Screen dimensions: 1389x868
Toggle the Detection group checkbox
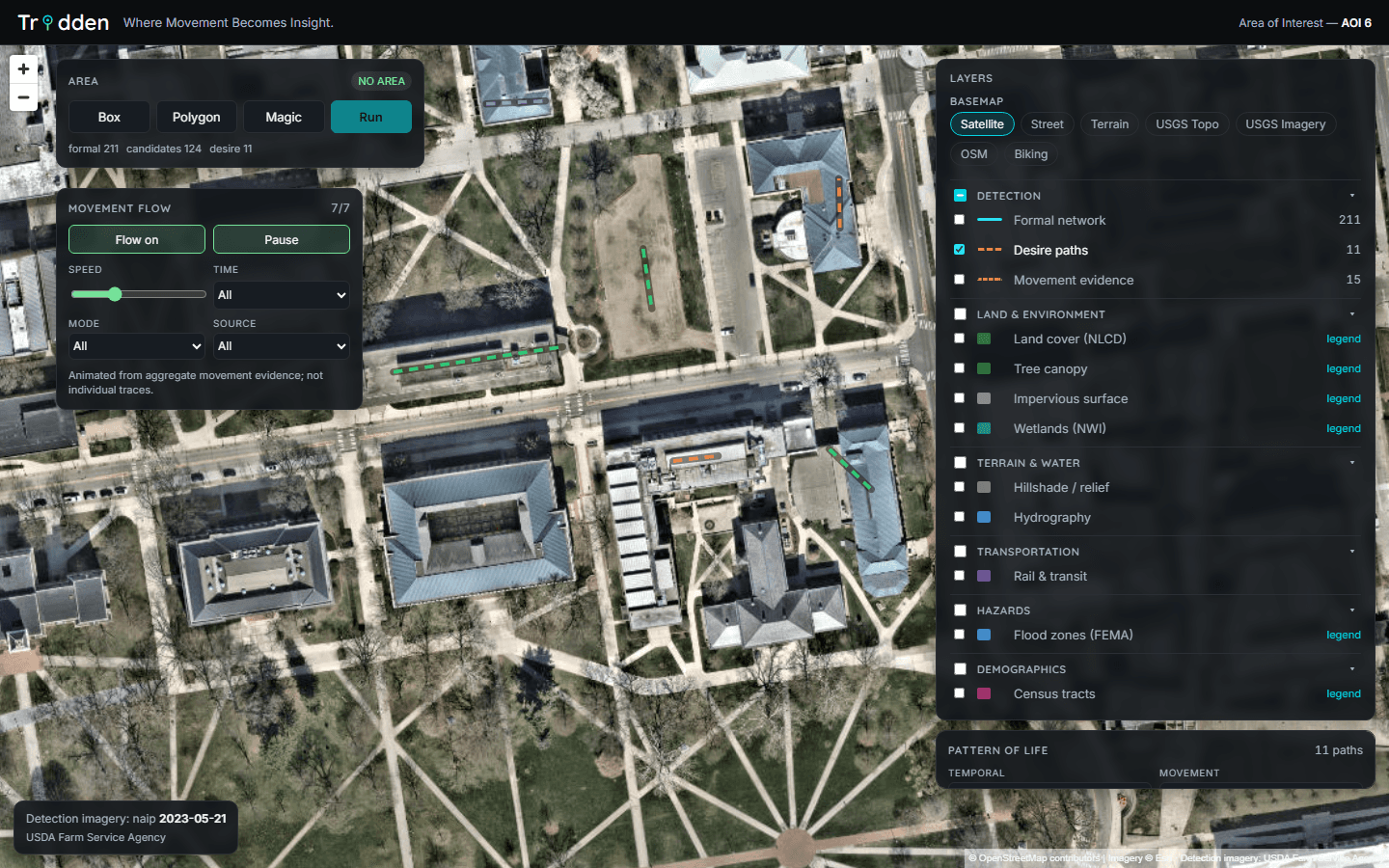(x=960, y=195)
